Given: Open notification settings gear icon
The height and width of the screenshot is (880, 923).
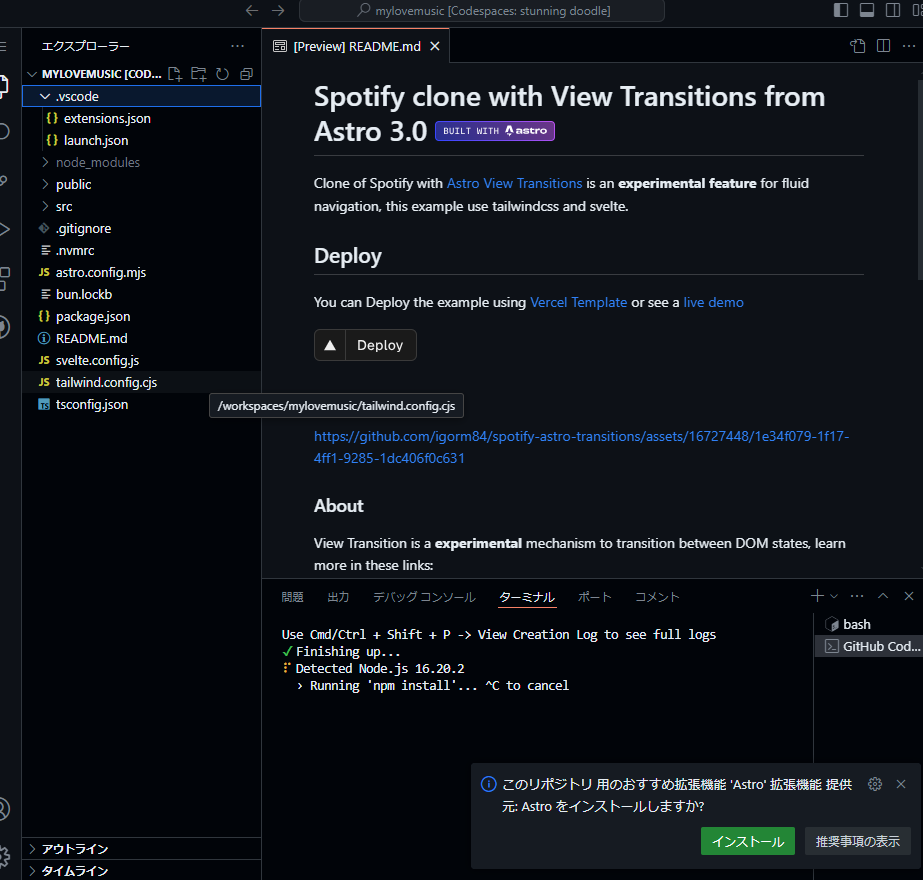Looking at the screenshot, I should click(x=875, y=784).
